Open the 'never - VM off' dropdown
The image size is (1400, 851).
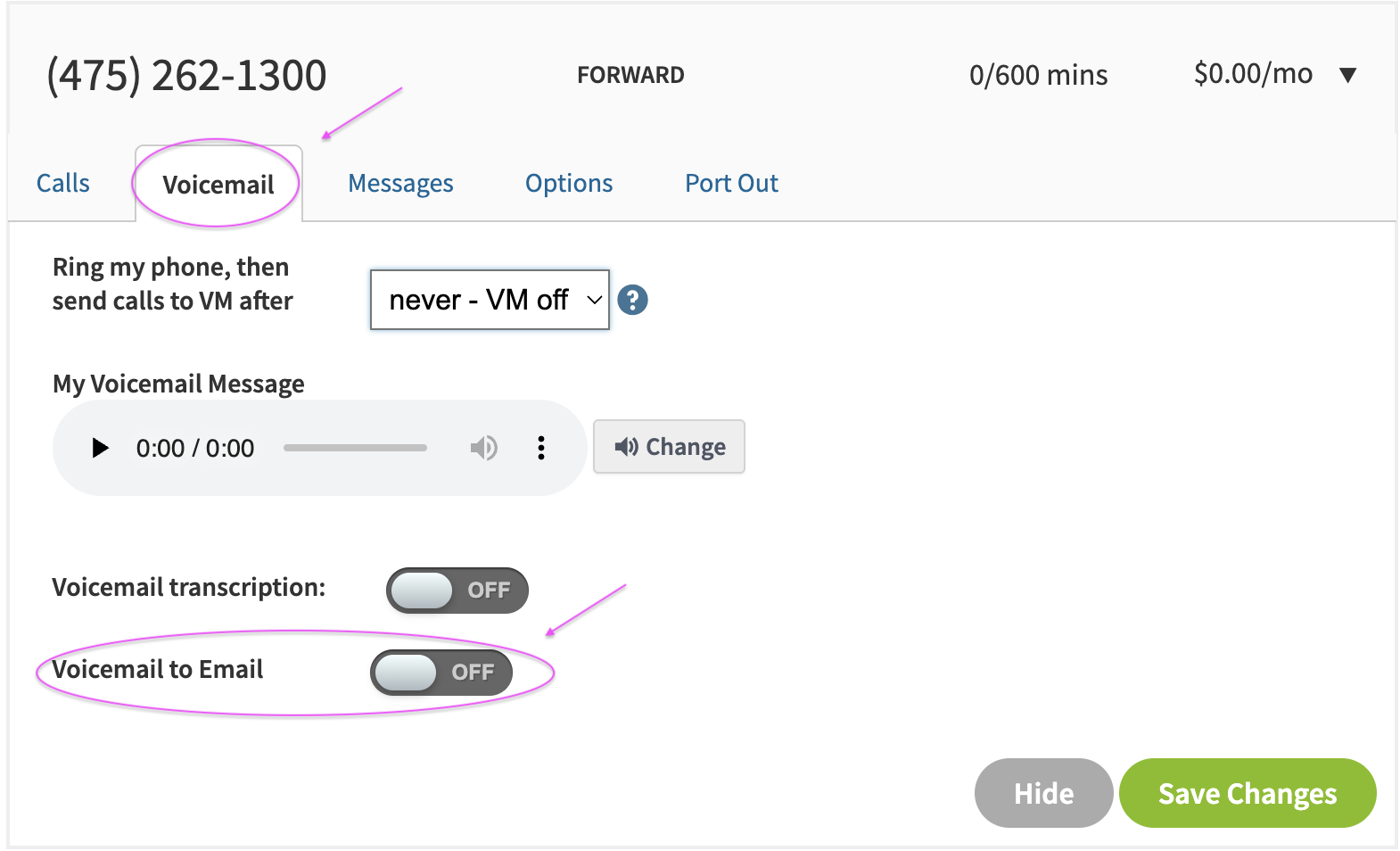point(490,300)
